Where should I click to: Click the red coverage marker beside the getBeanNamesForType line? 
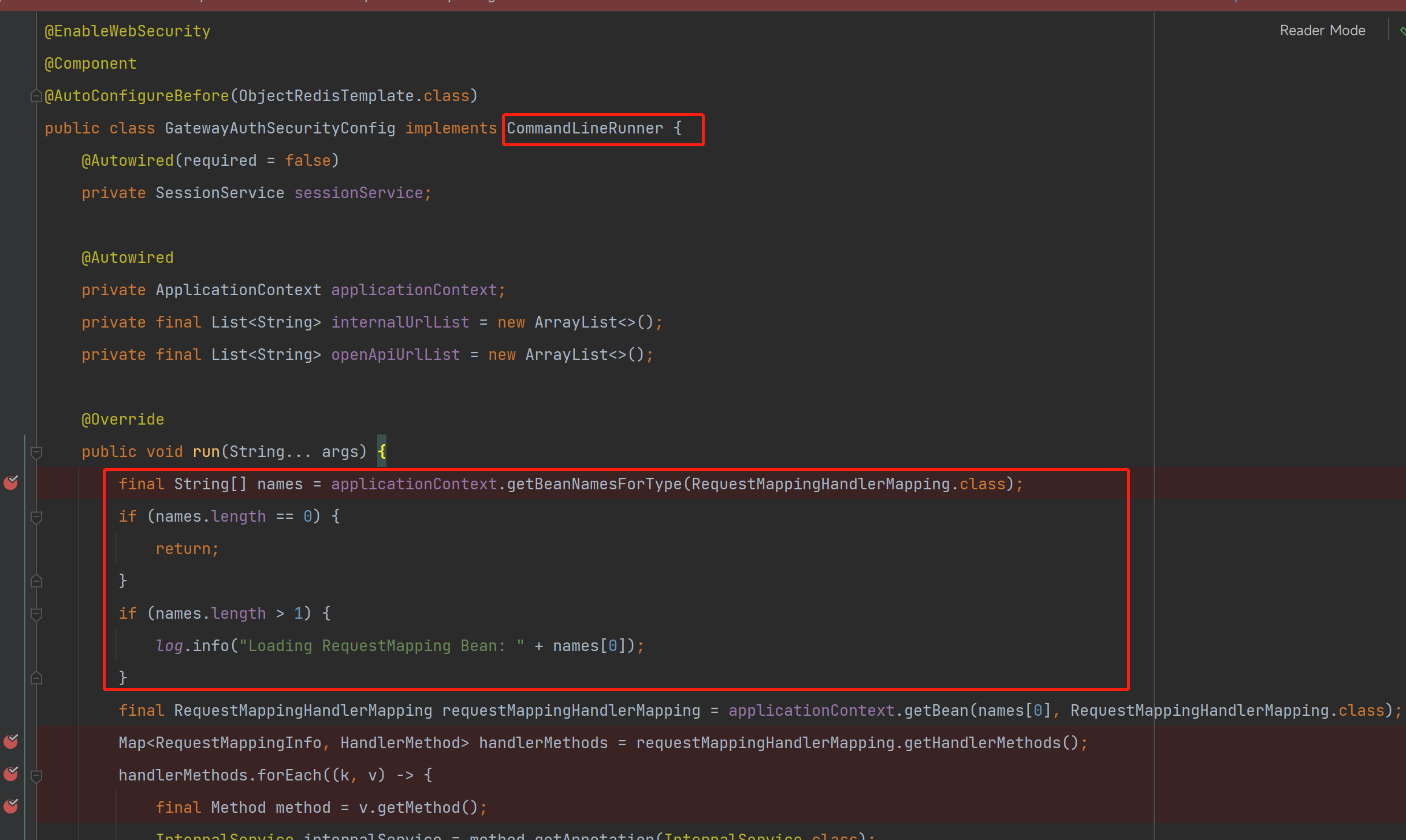click(x=11, y=483)
